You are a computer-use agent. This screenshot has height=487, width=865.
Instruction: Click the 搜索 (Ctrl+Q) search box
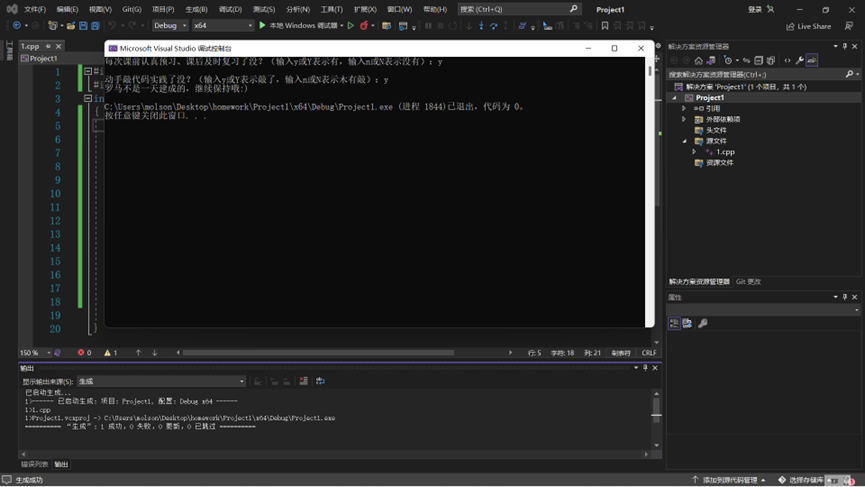pyautogui.click(x=519, y=9)
